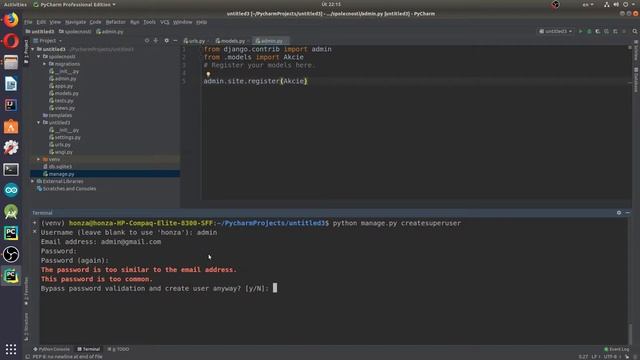Open the Refactor menu
640x360 pixels.
pos(116,22)
